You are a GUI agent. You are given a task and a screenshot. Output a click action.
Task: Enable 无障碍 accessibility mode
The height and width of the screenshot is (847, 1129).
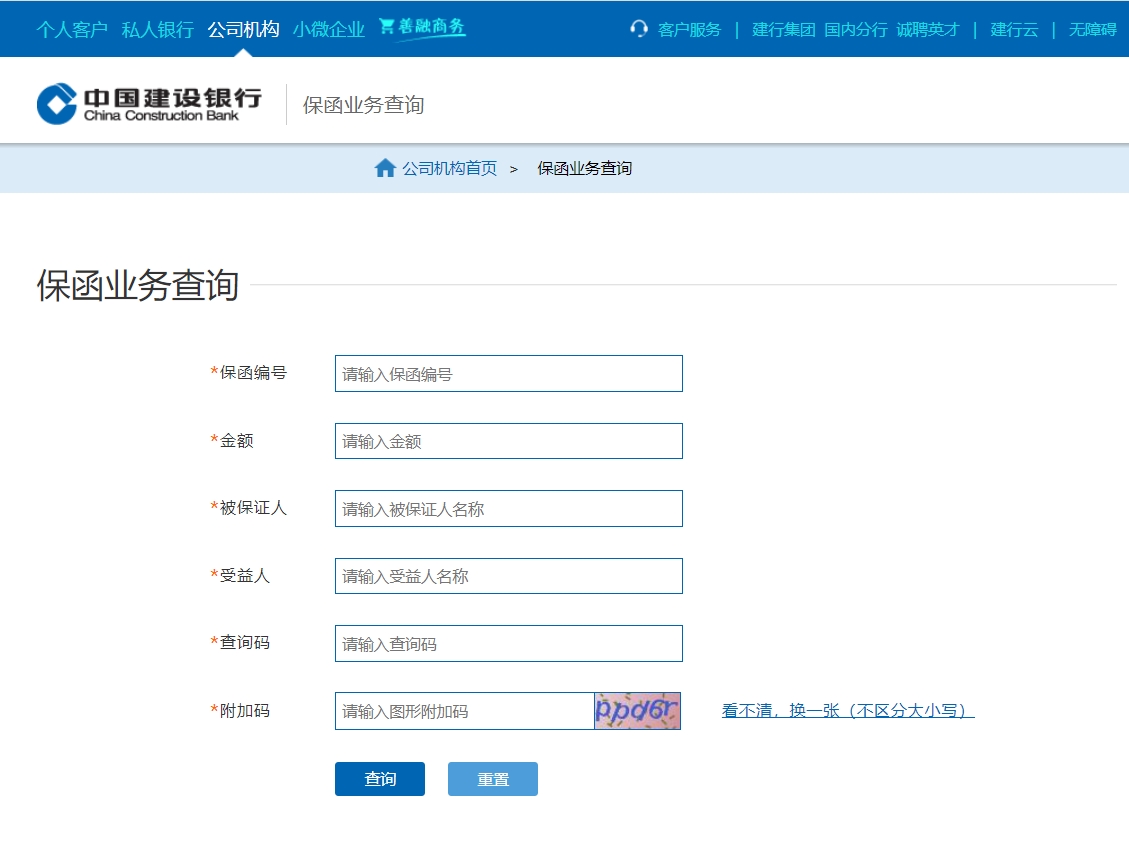pos(1092,29)
